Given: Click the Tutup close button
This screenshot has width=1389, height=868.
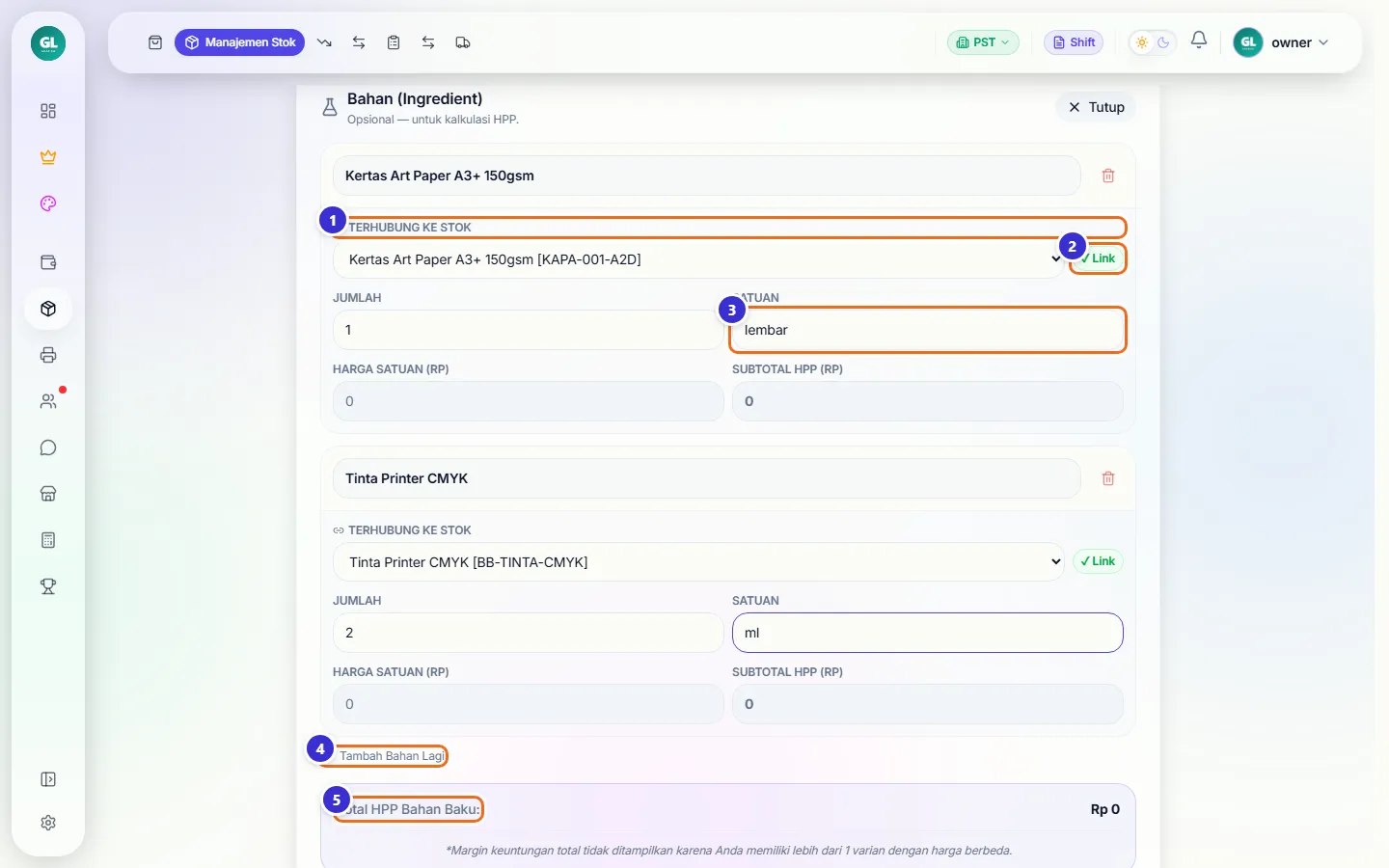Looking at the screenshot, I should (x=1096, y=107).
